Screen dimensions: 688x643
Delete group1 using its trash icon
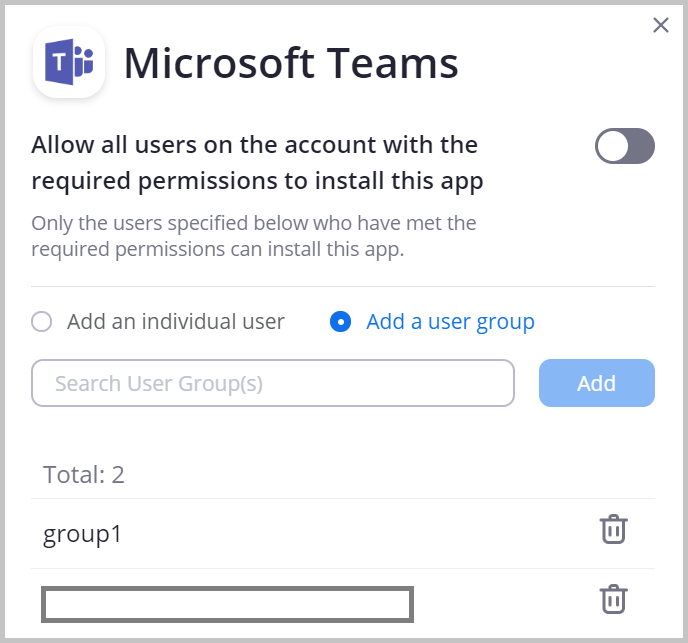(x=613, y=529)
